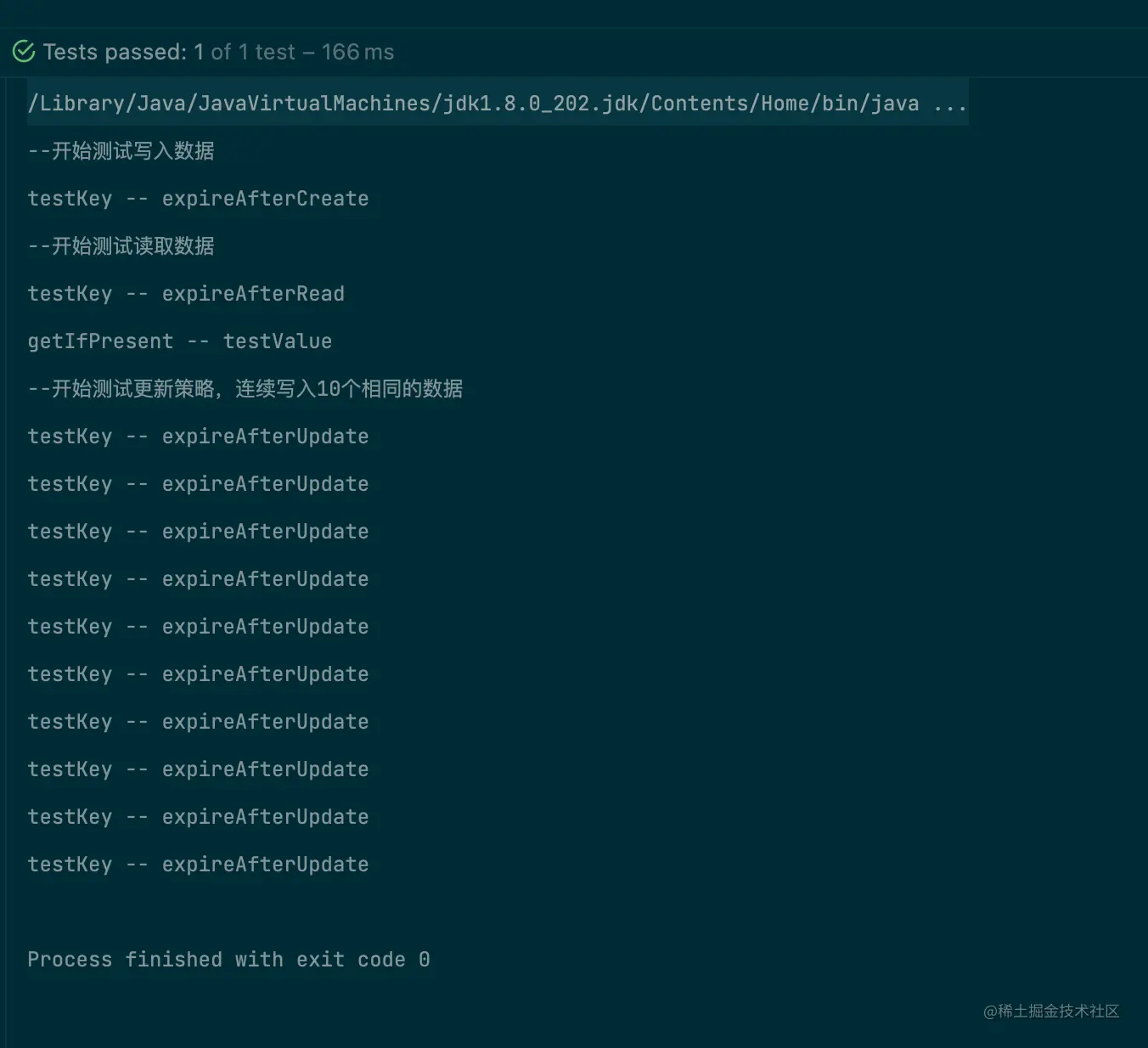Image resolution: width=1148 pixels, height=1048 pixels.
Task: Expand the folded java command ellipsis
Action: (x=949, y=104)
